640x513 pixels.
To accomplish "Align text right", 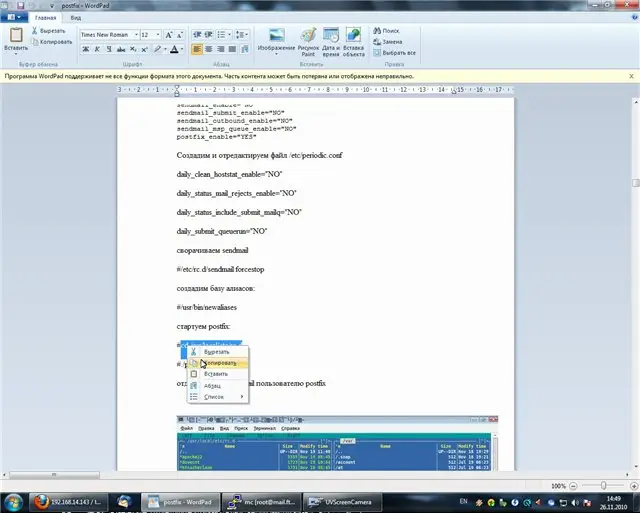I will pos(221,49).
